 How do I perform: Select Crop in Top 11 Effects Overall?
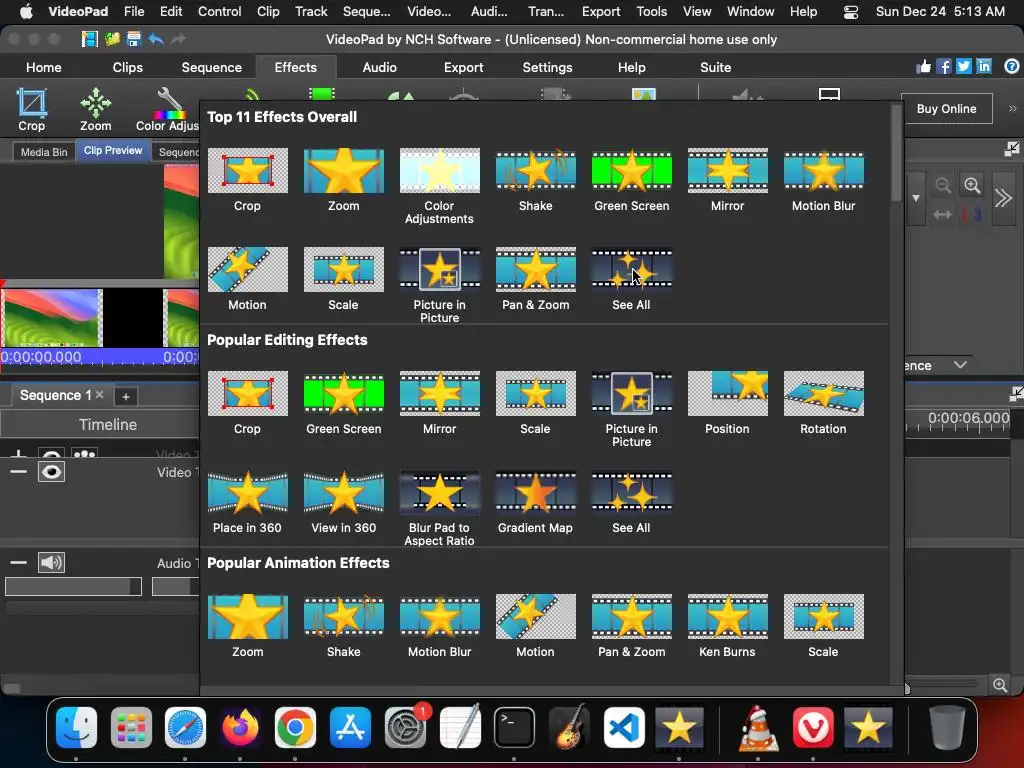(248, 179)
